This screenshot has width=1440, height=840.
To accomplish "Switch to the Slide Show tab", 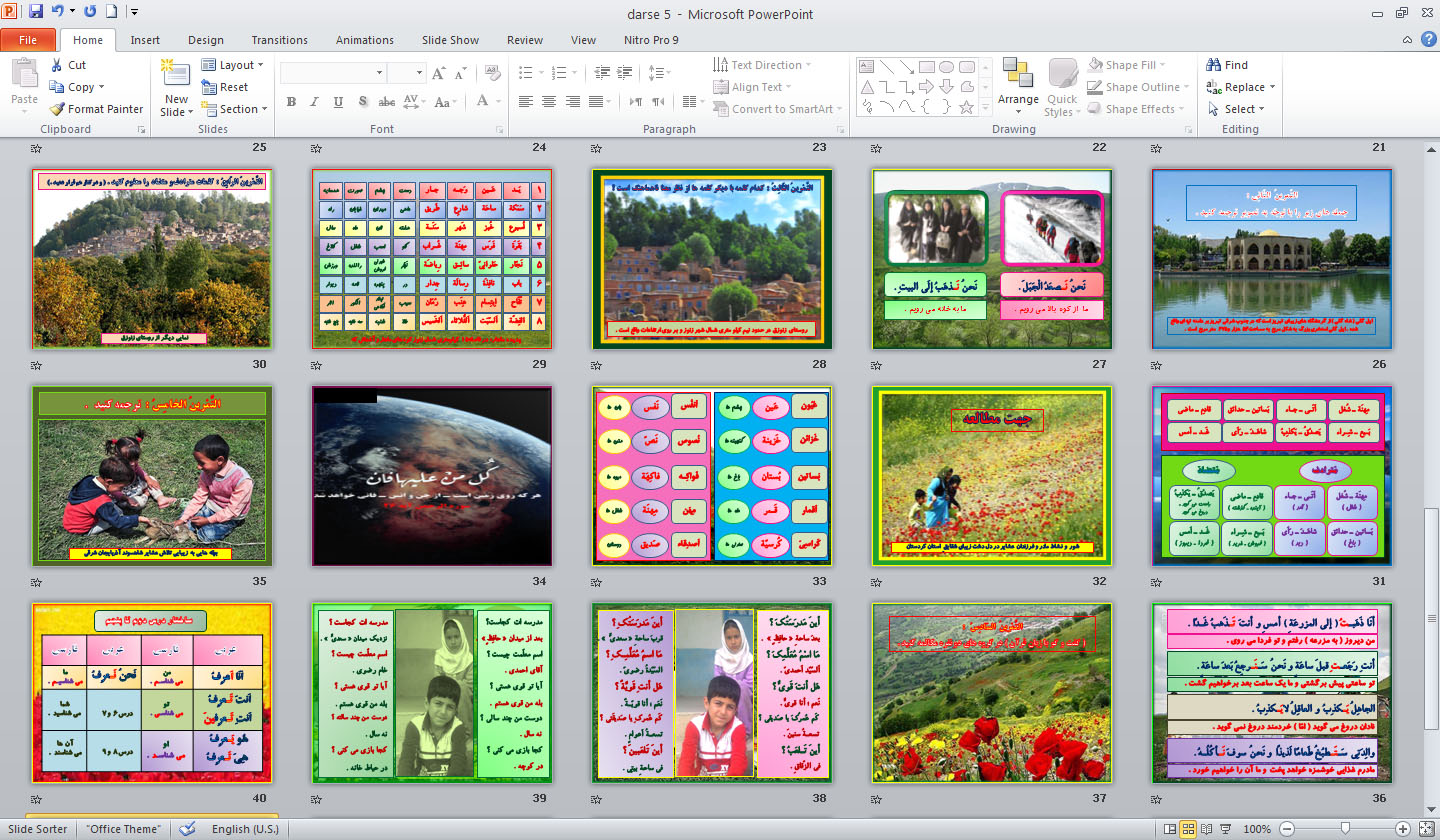I will tap(450, 40).
